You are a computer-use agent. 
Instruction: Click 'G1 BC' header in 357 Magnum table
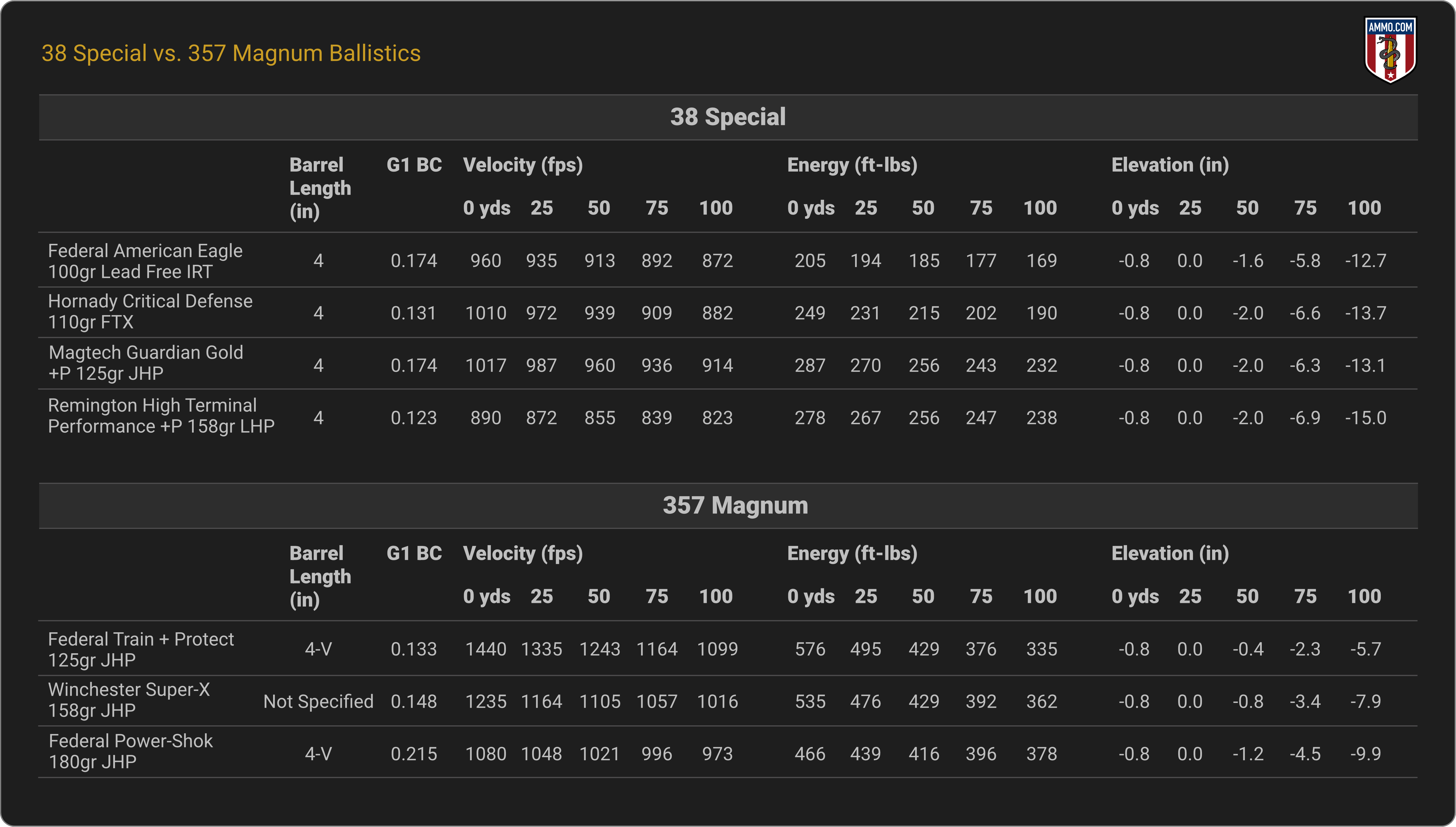(x=414, y=553)
